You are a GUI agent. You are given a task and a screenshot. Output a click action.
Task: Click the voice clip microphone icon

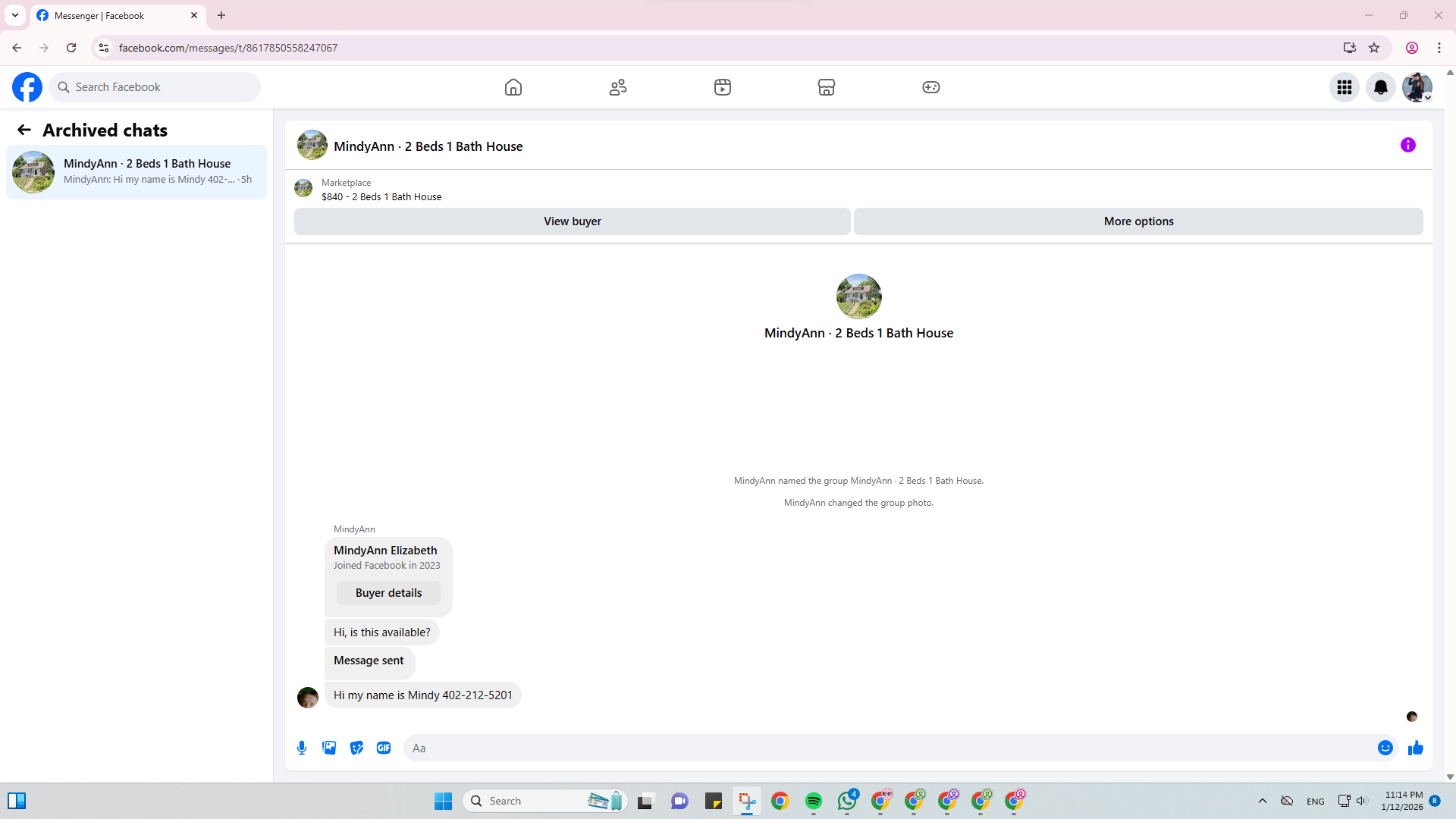click(x=302, y=748)
